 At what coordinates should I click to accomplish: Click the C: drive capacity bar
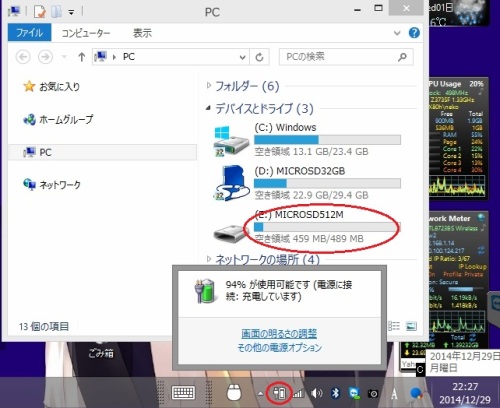[327, 139]
